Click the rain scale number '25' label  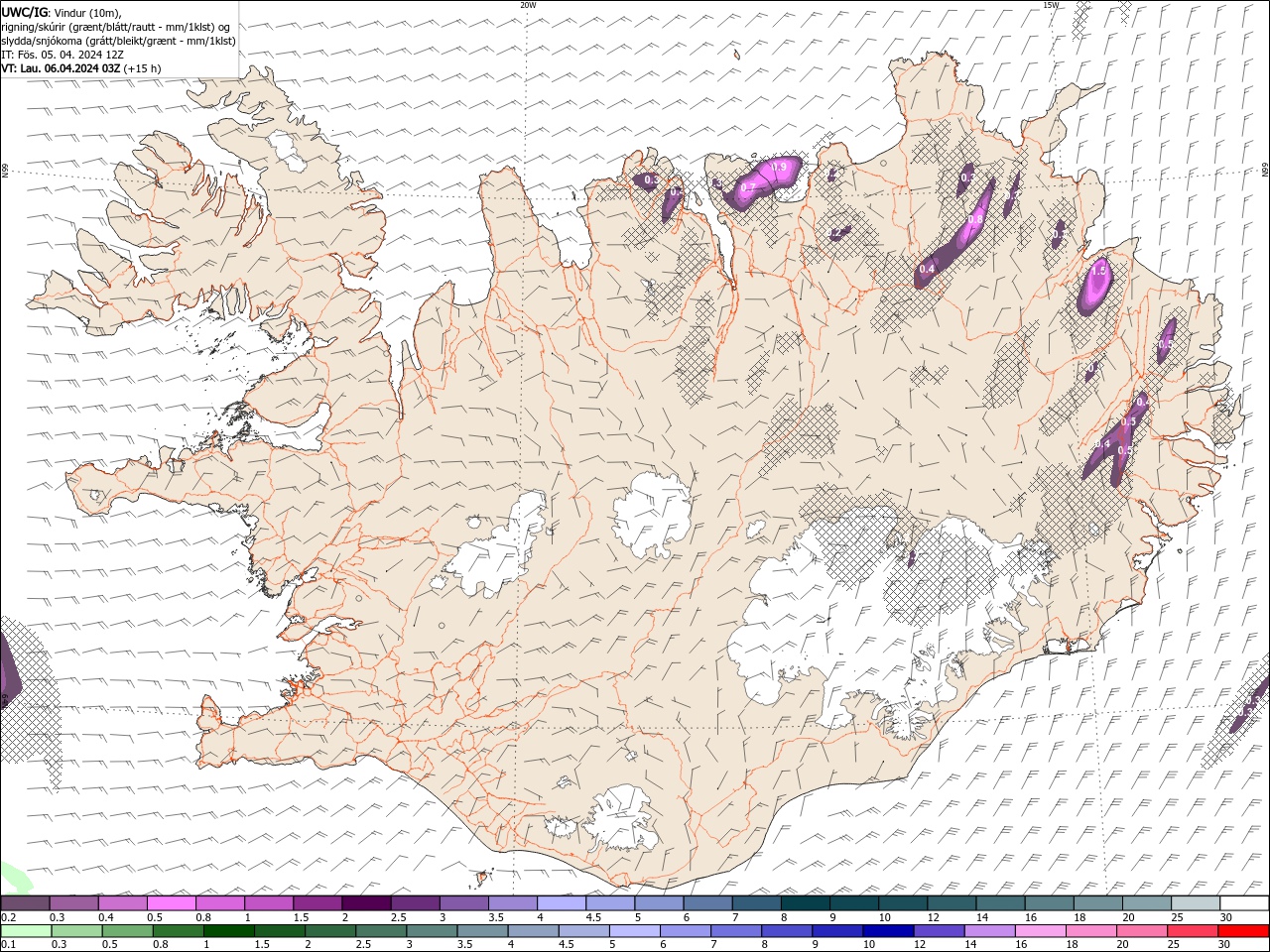pyautogui.click(x=1176, y=944)
